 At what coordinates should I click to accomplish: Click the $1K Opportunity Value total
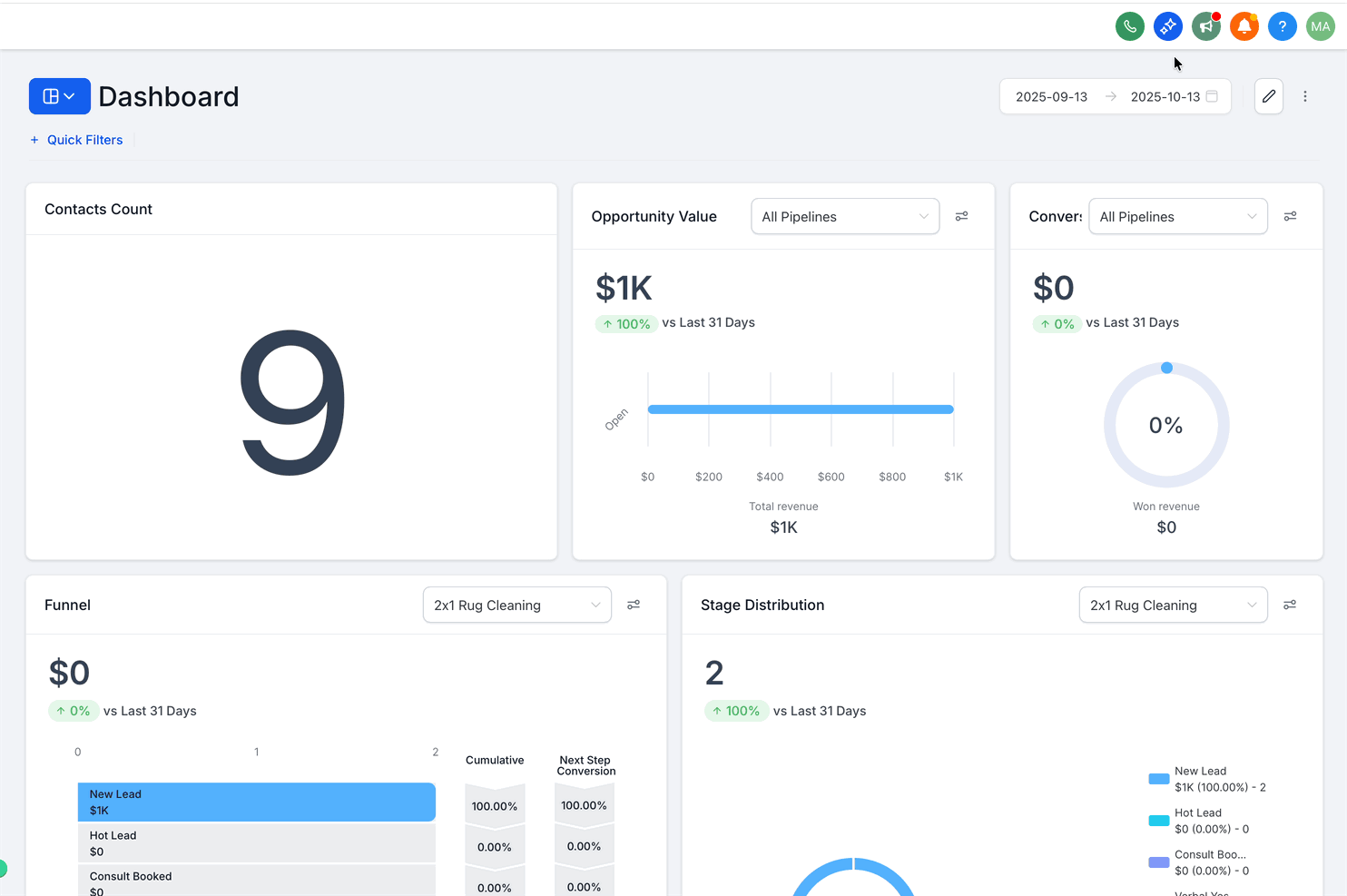[624, 288]
